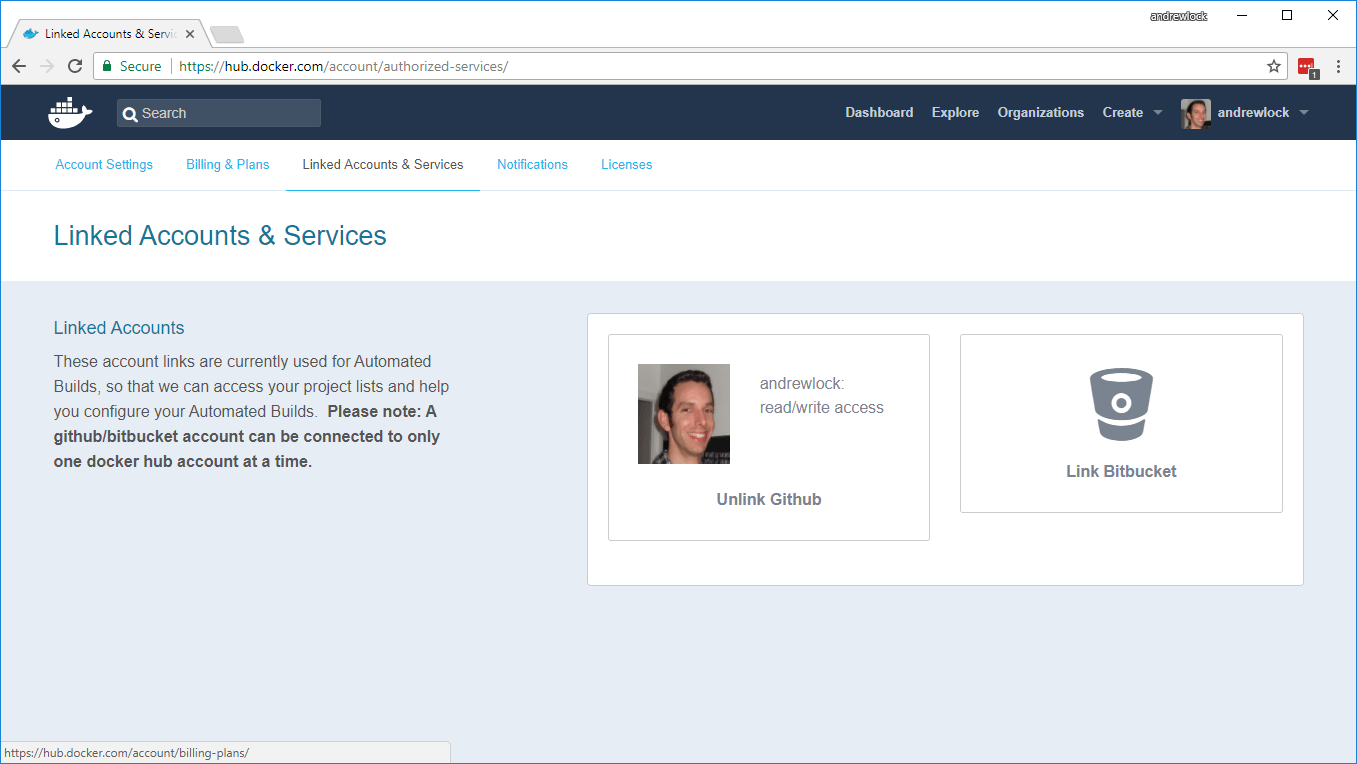The height and width of the screenshot is (764, 1357).
Task: Go to the Notifications tab
Action: 532,165
